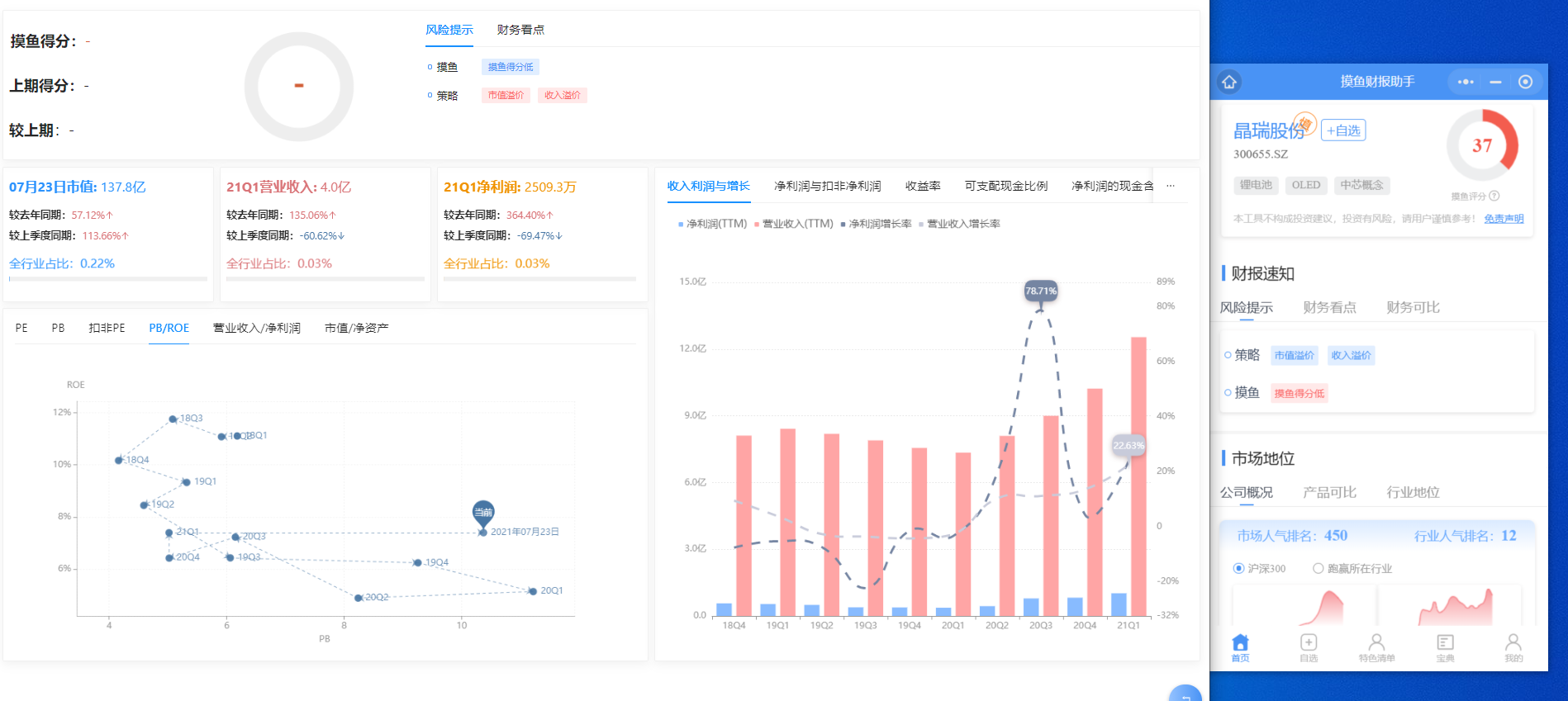Open the 特色清单 bottom navigation icon
The height and width of the screenshot is (701, 1568).
(x=1376, y=648)
